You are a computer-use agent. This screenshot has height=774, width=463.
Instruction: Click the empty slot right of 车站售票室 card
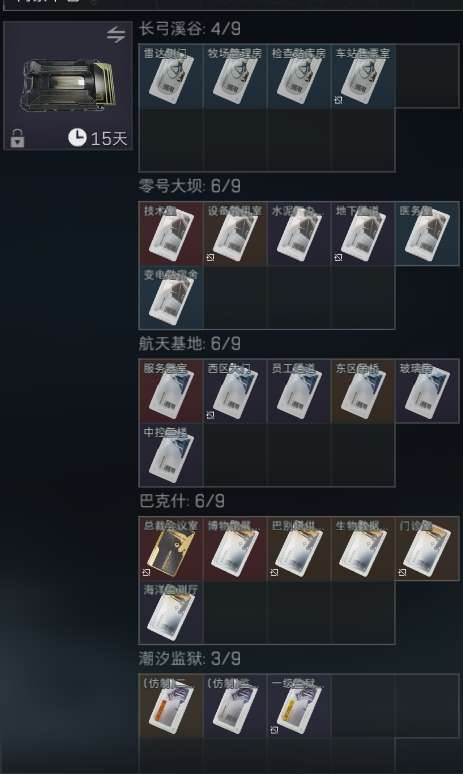pos(427,76)
